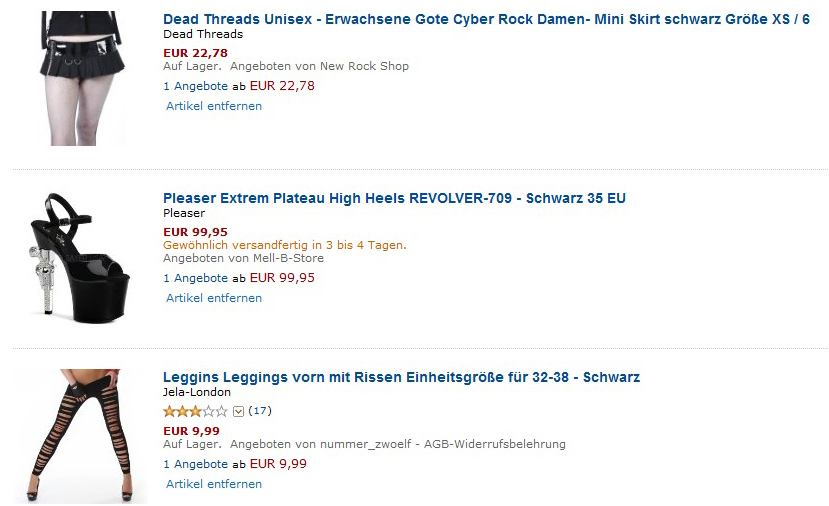Screen dimensions: 829x506
Task: Click the three-star rating for the leggings
Action: [195, 411]
